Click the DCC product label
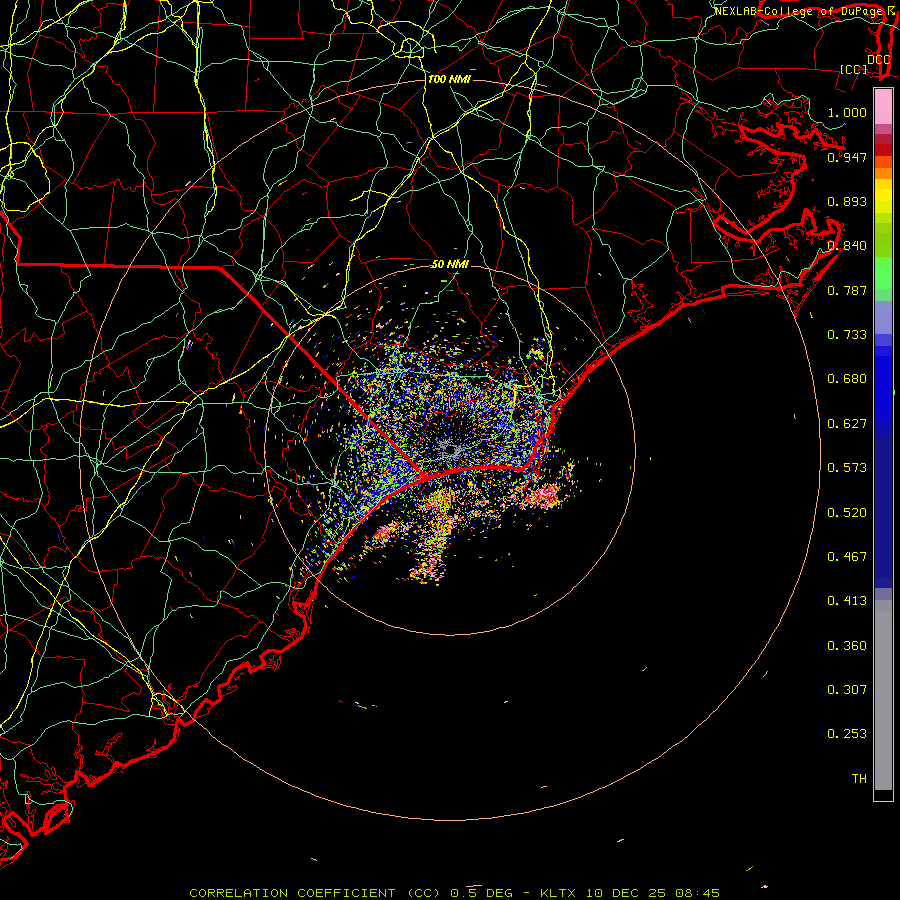 point(878,59)
